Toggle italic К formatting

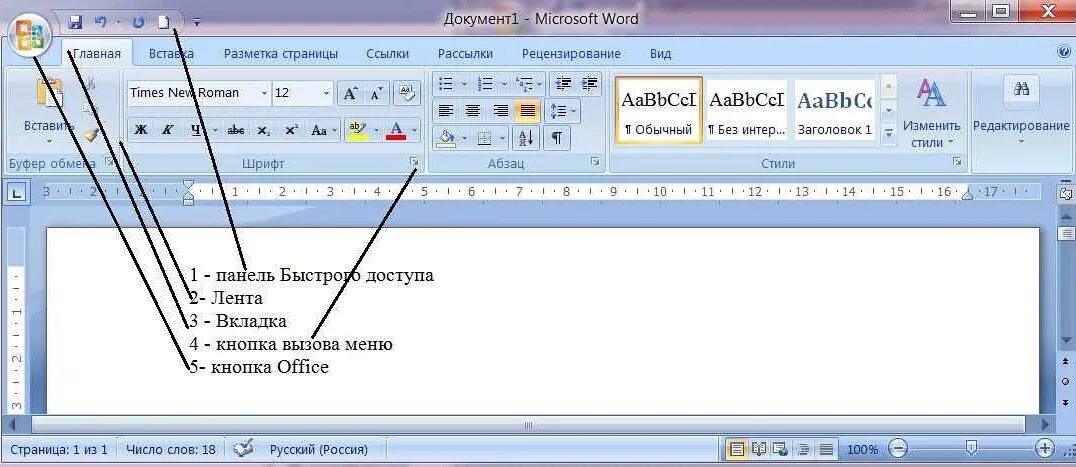tap(167, 130)
